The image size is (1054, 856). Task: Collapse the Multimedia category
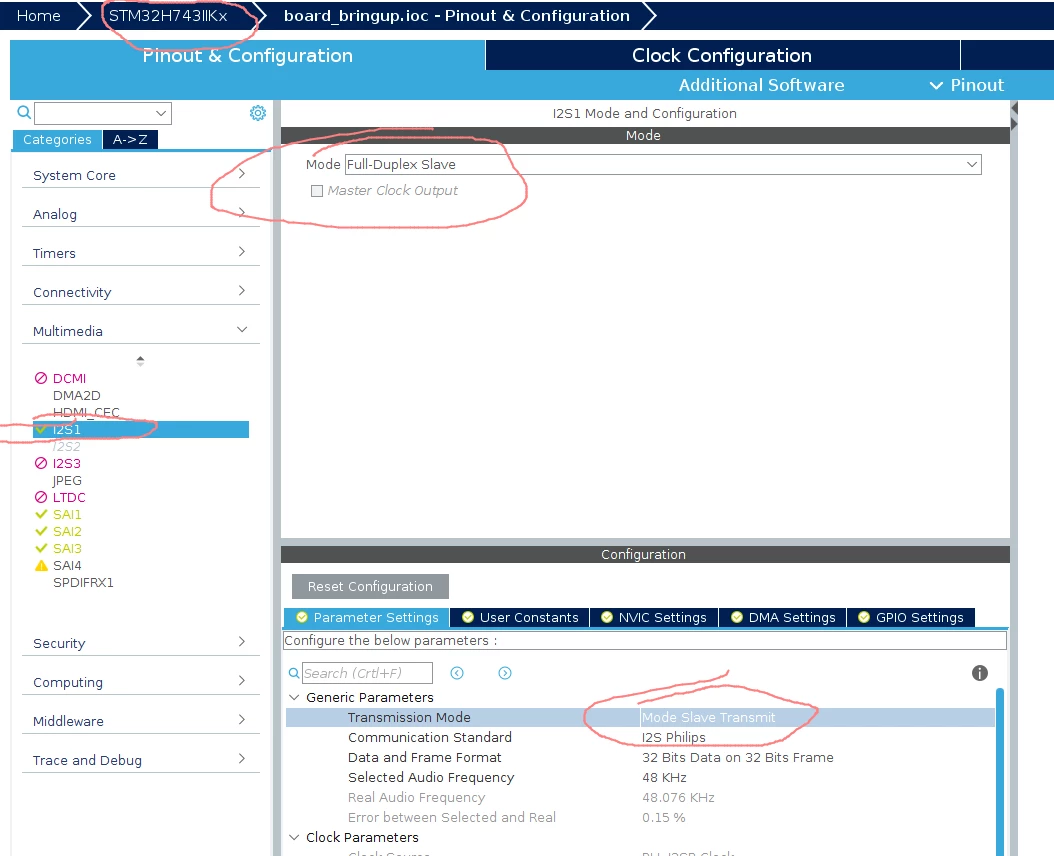140,331
